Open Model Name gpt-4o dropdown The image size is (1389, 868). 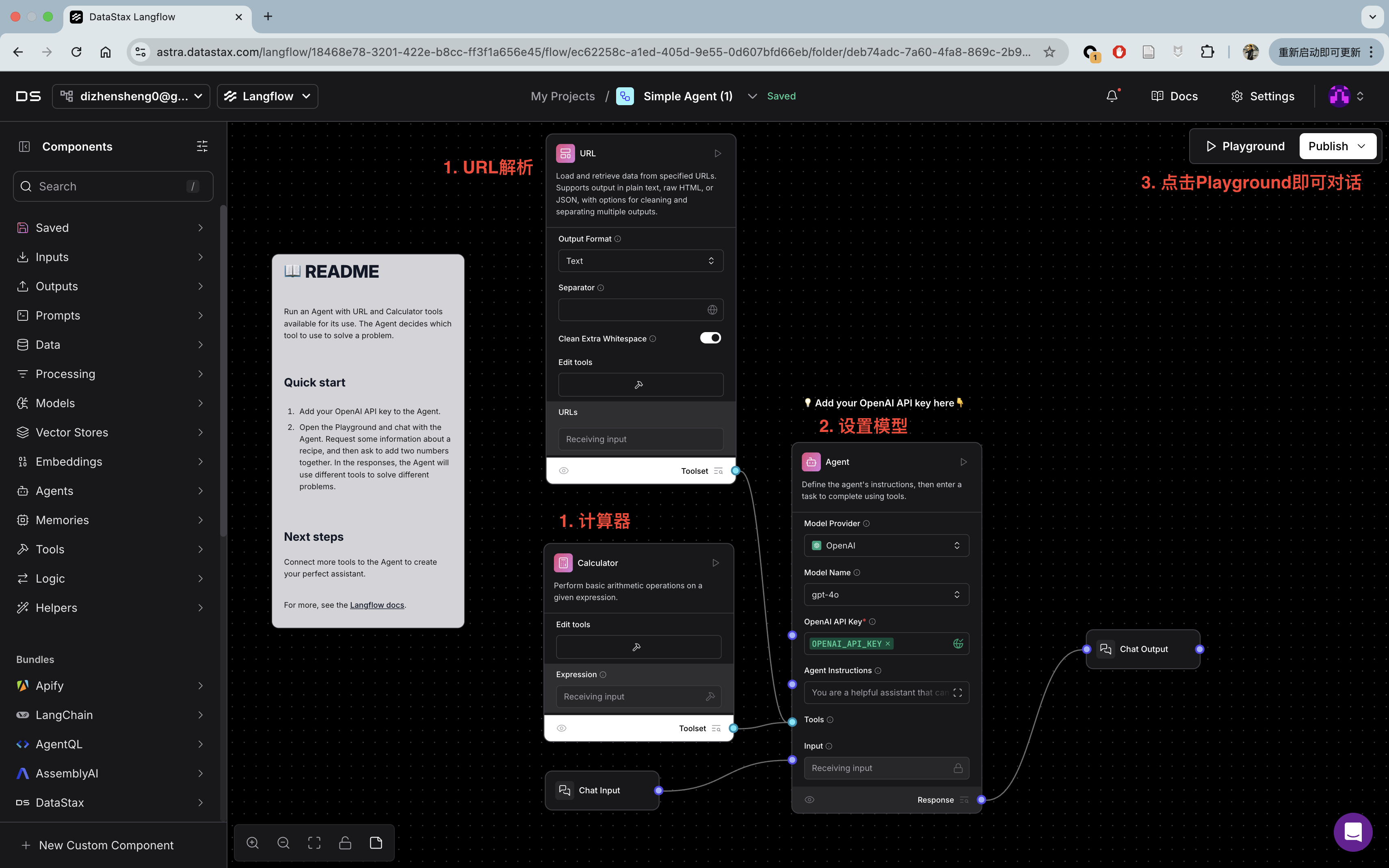(x=886, y=595)
